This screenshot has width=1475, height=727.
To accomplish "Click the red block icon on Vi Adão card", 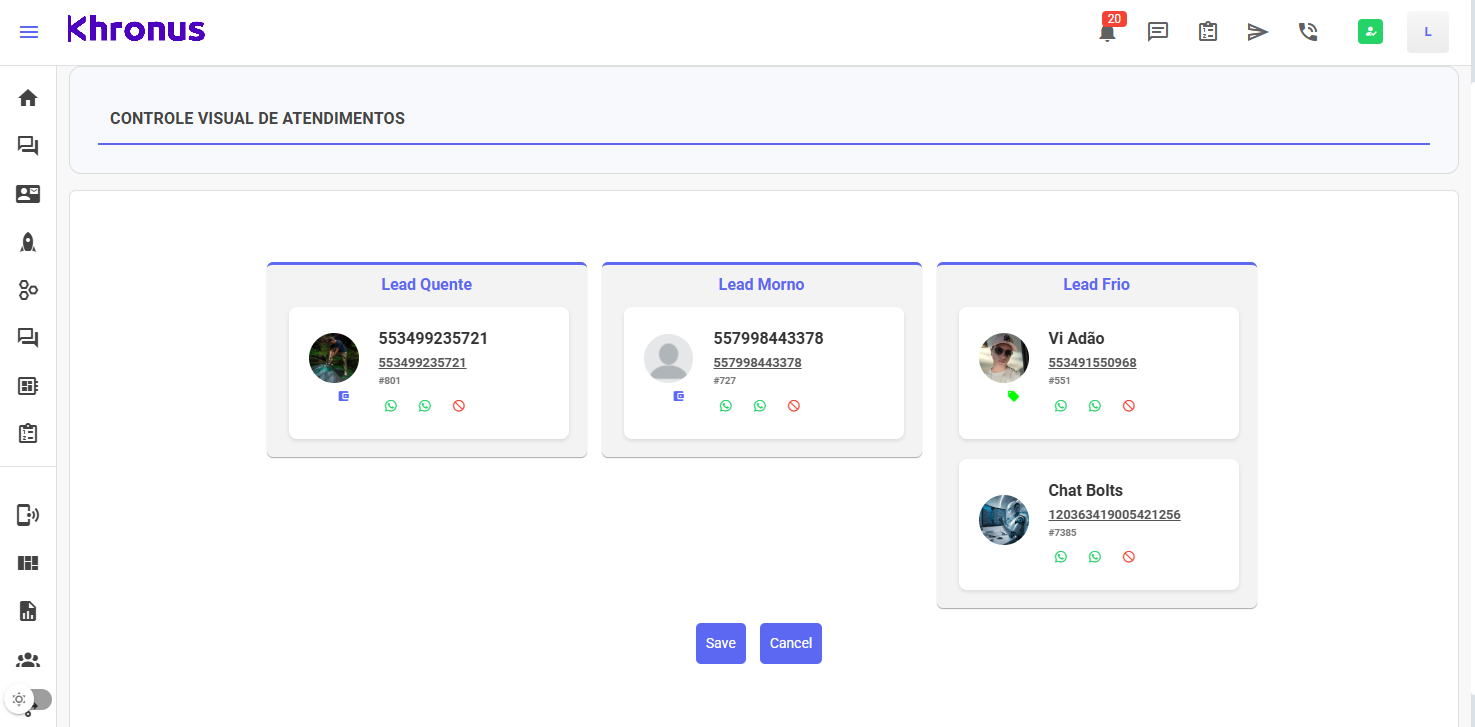I will pyautogui.click(x=1129, y=406).
